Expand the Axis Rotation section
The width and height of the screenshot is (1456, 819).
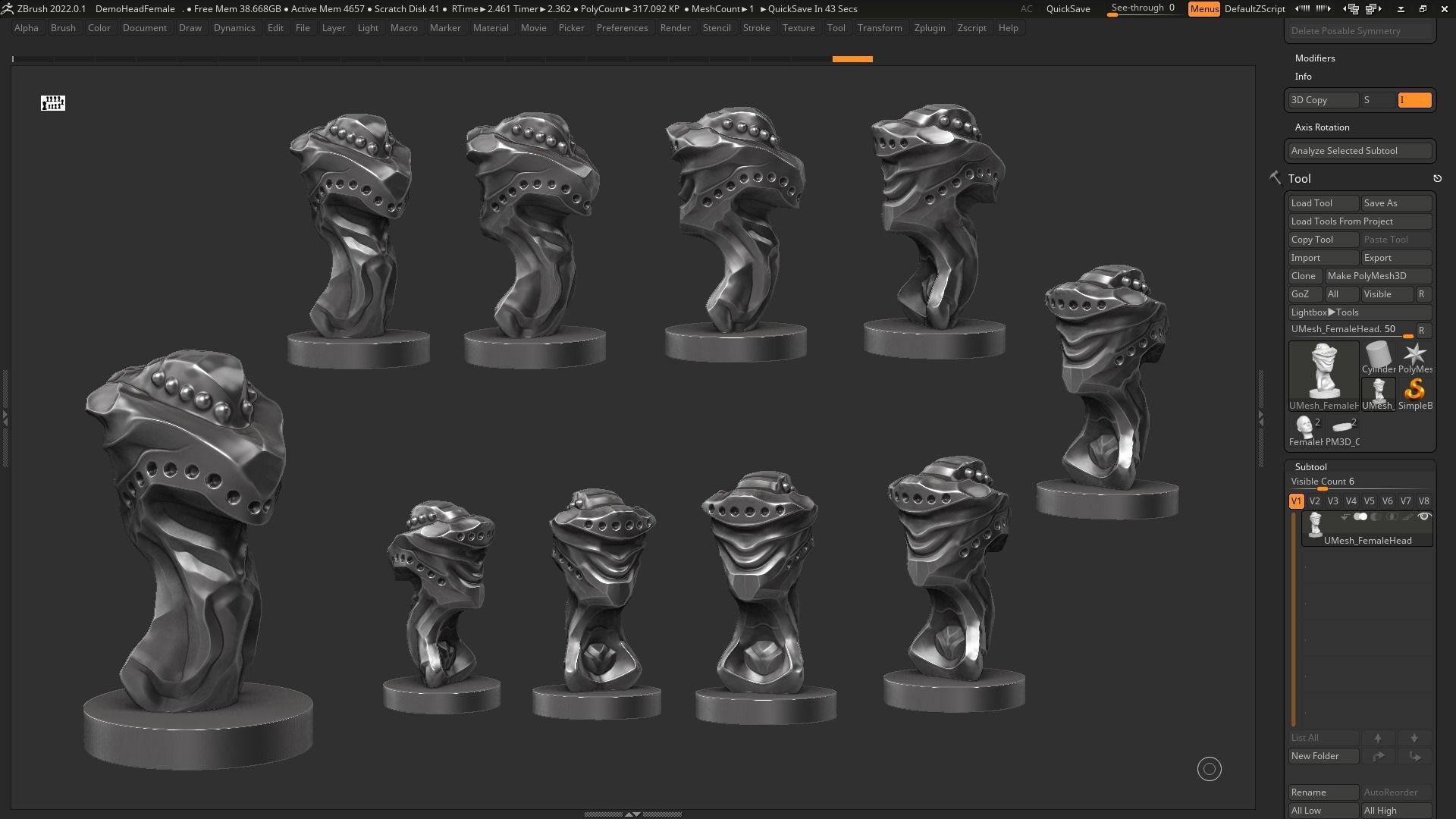tap(1322, 127)
